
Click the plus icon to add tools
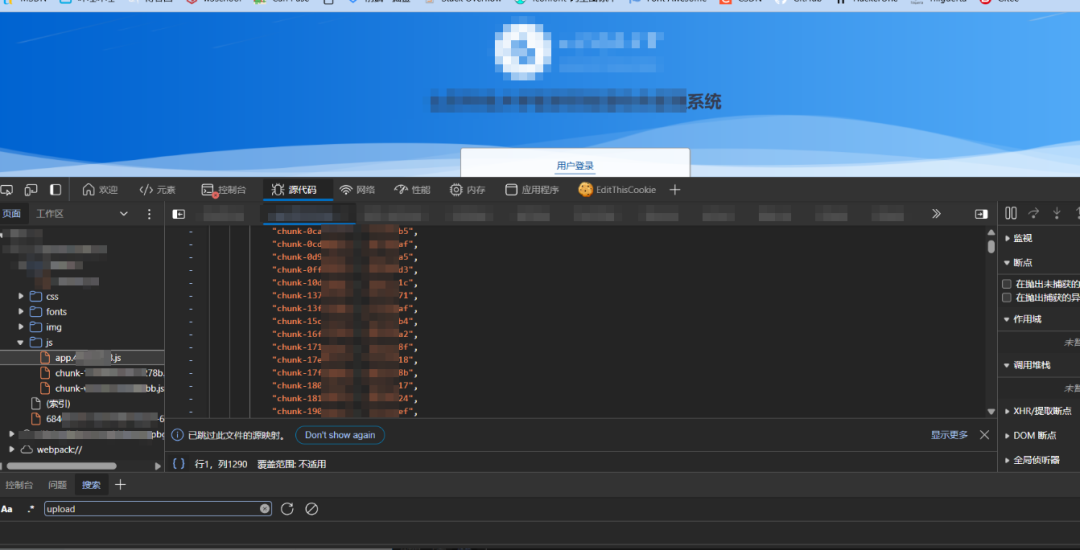[x=675, y=190]
